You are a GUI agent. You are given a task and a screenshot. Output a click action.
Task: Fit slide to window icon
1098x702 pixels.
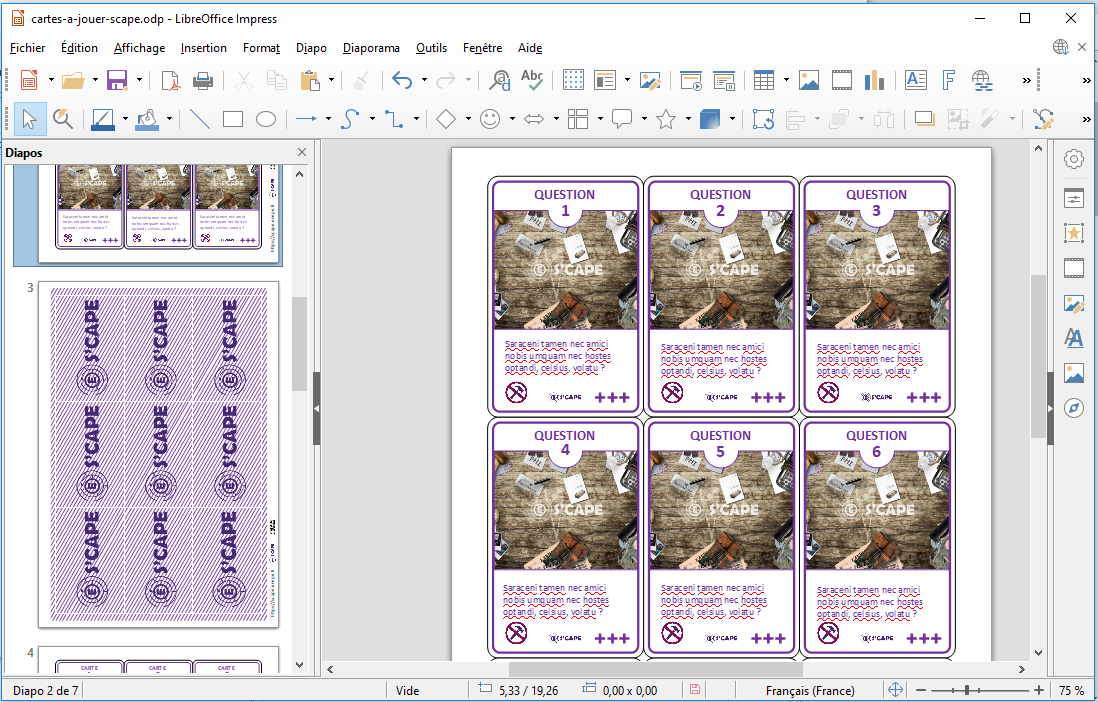pos(895,690)
